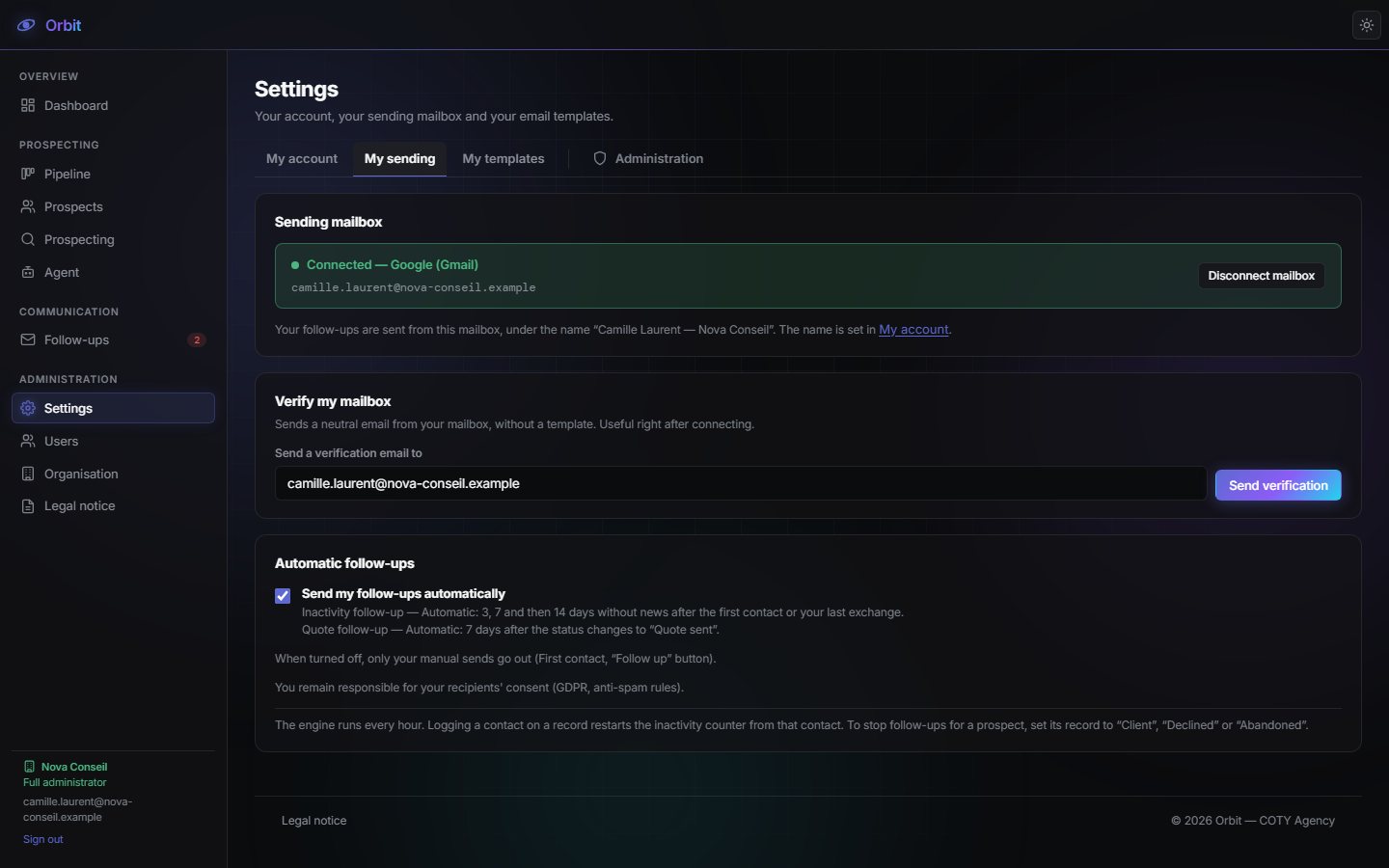Toggle the light/dark theme sun icon

(x=1367, y=25)
